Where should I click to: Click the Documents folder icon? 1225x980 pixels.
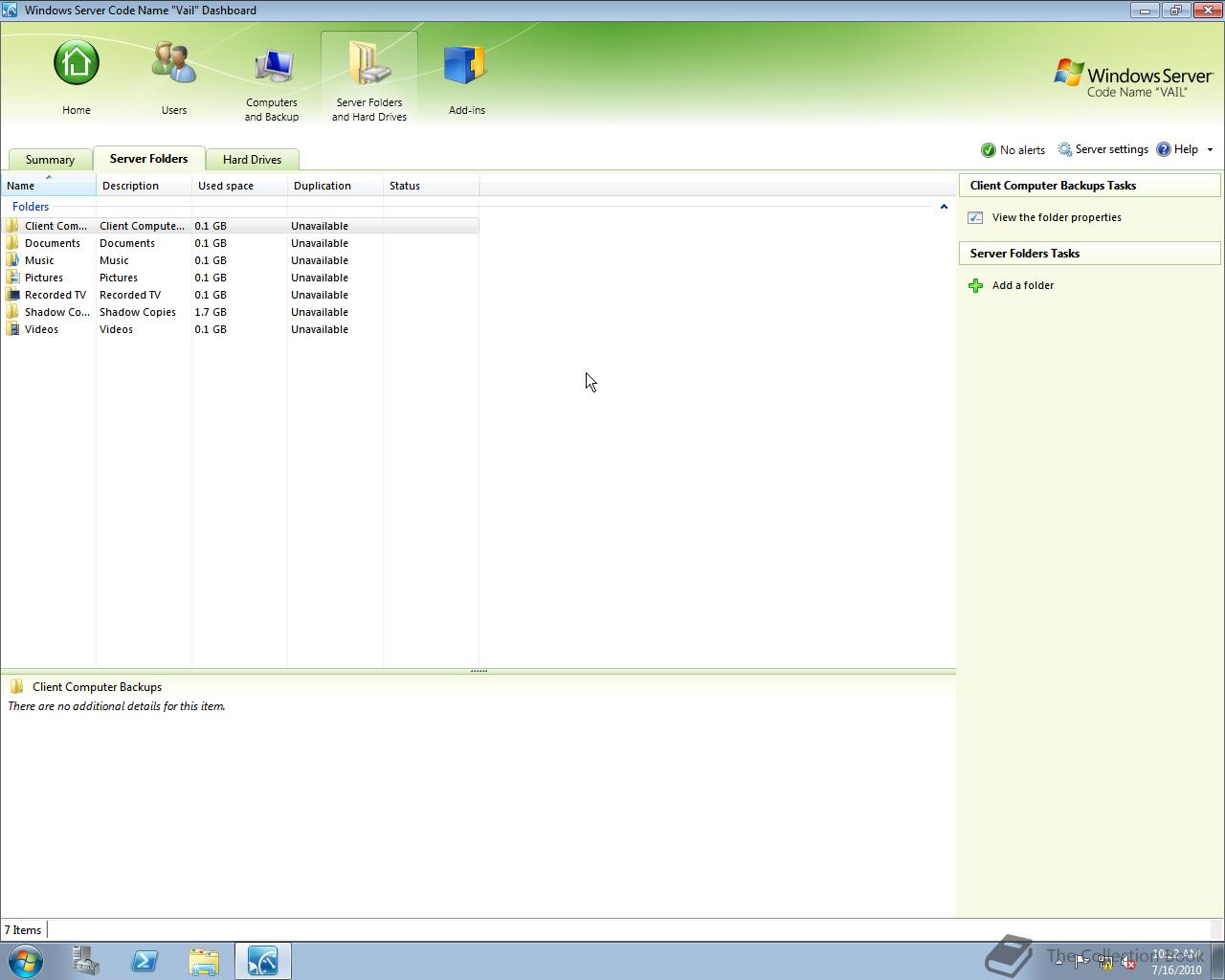[12, 243]
